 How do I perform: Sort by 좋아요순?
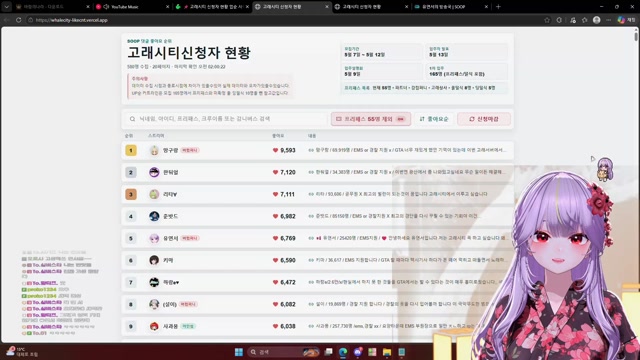(434, 119)
